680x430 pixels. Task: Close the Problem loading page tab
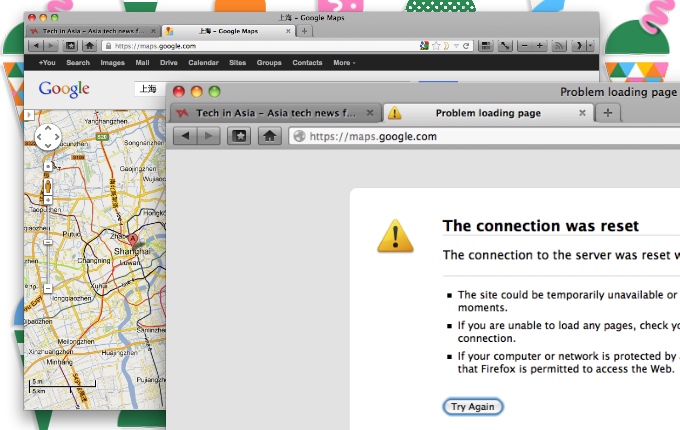tap(582, 113)
